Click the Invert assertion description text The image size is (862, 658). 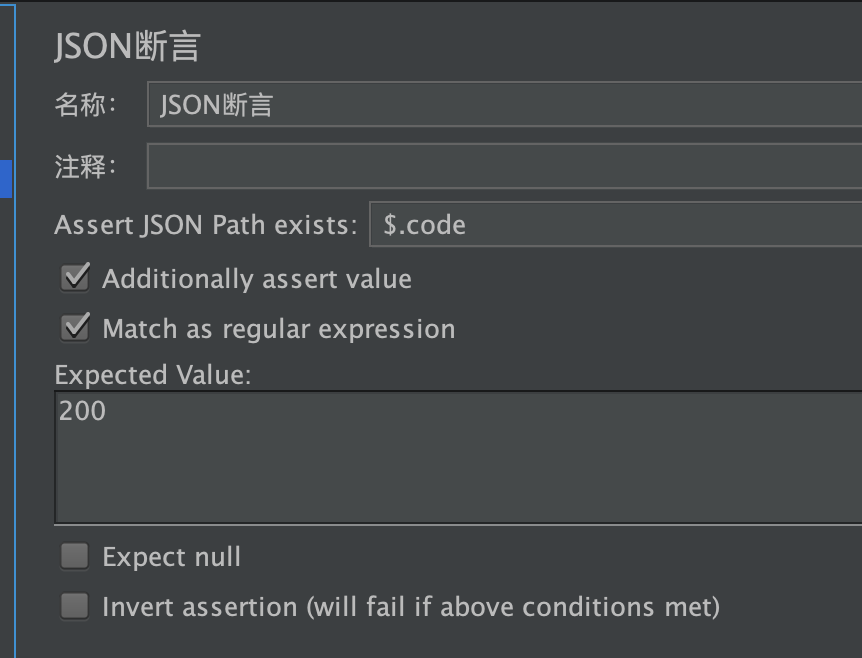click(411, 607)
